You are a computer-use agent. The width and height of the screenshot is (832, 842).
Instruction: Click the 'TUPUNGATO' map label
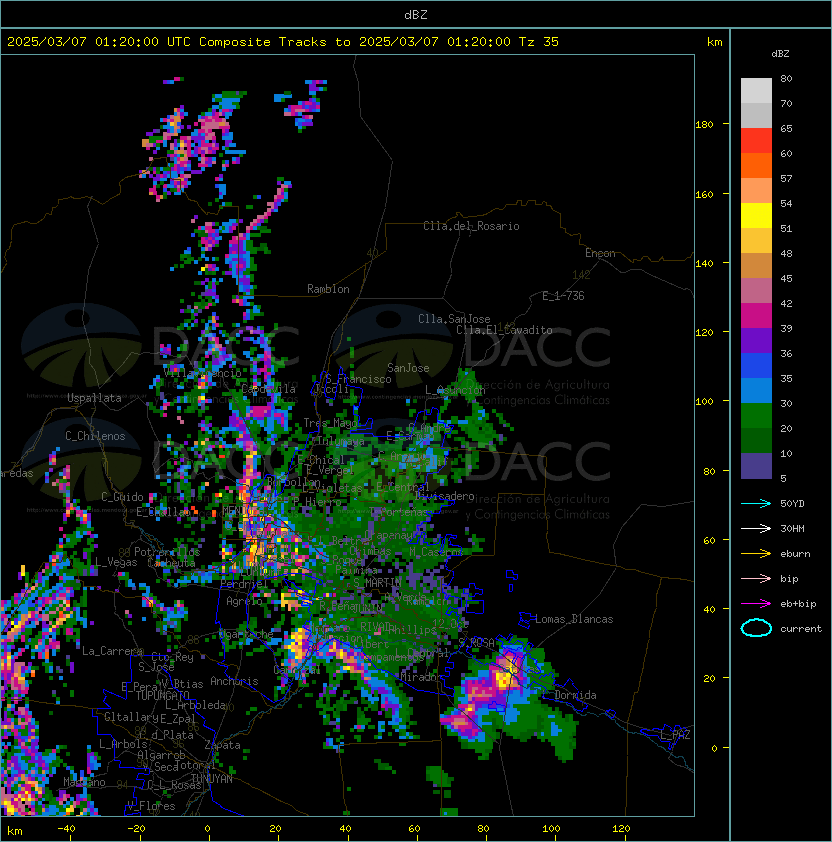162,696
